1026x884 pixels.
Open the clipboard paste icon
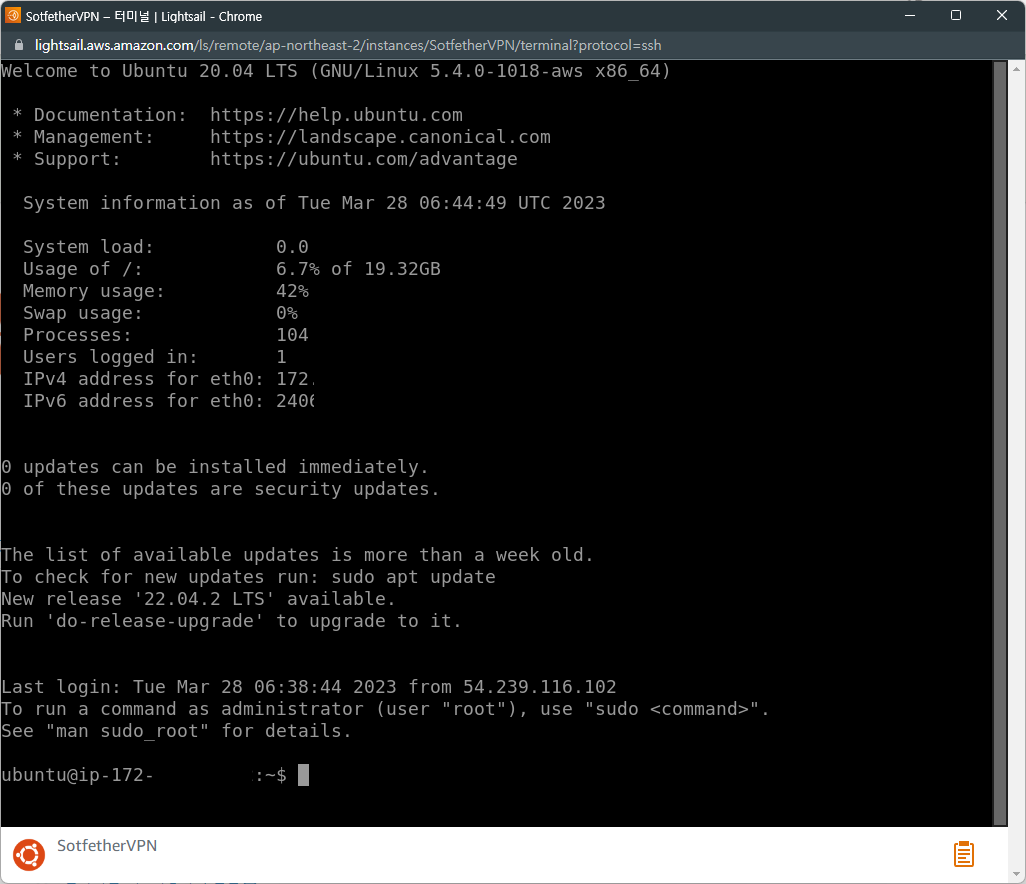click(x=963, y=855)
